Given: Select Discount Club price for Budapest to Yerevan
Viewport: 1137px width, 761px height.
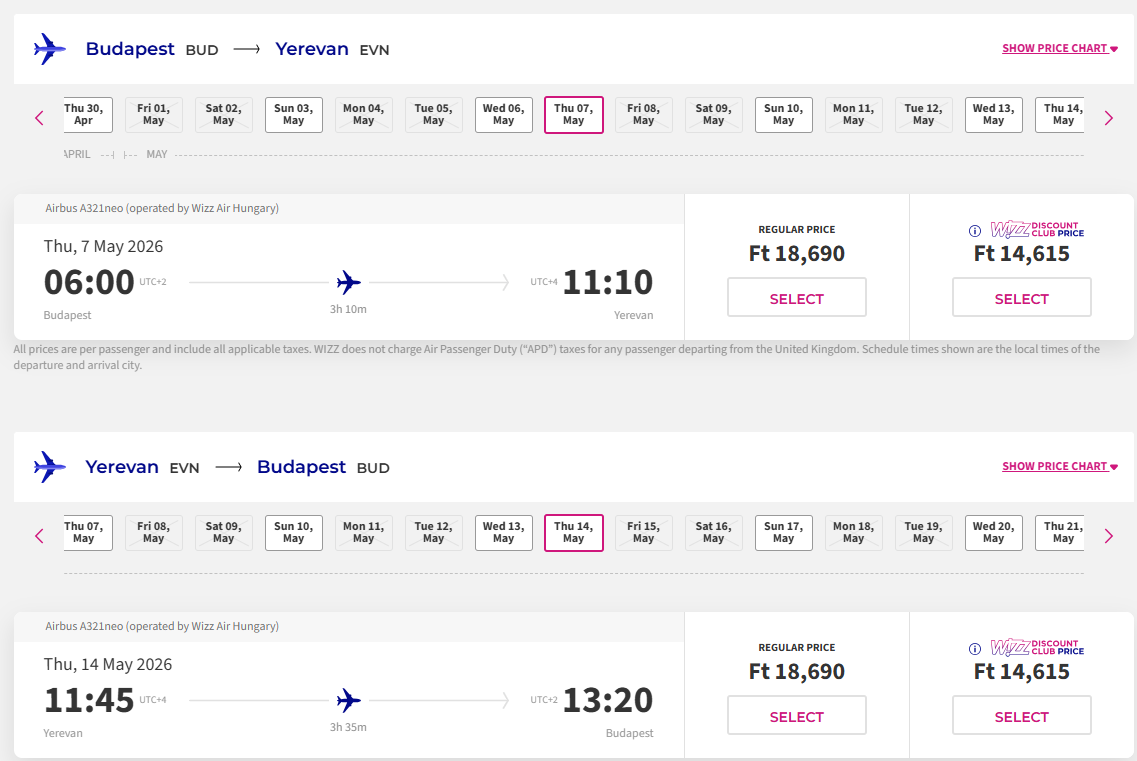Looking at the screenshot, I should coord(1021,298).
